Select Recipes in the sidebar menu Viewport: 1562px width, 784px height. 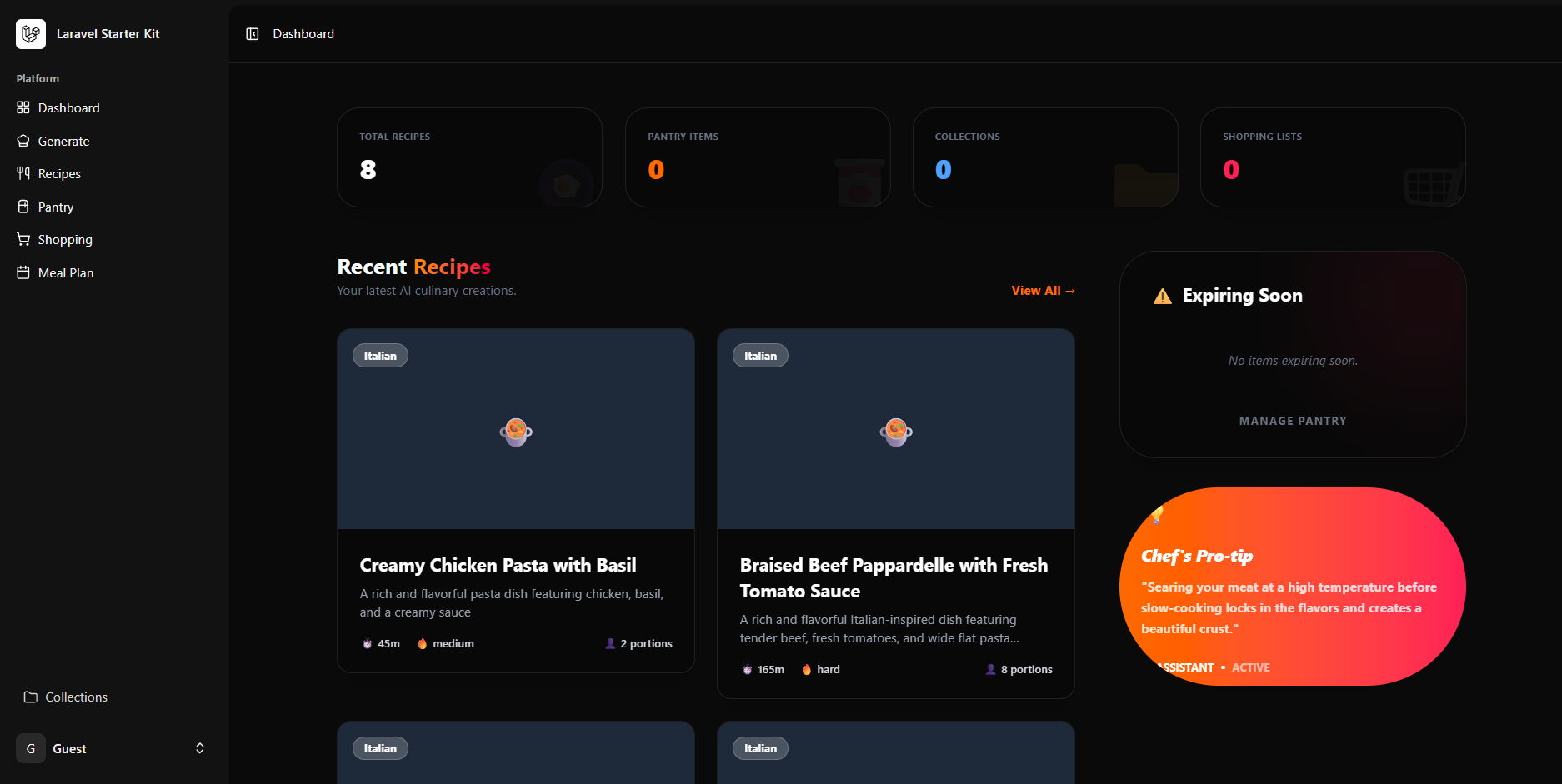click(59, 174)
